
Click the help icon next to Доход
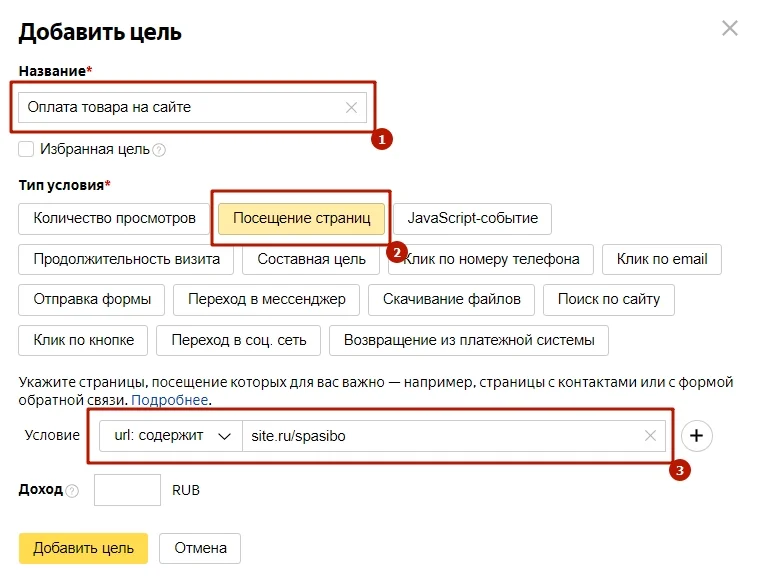[72, 491]
